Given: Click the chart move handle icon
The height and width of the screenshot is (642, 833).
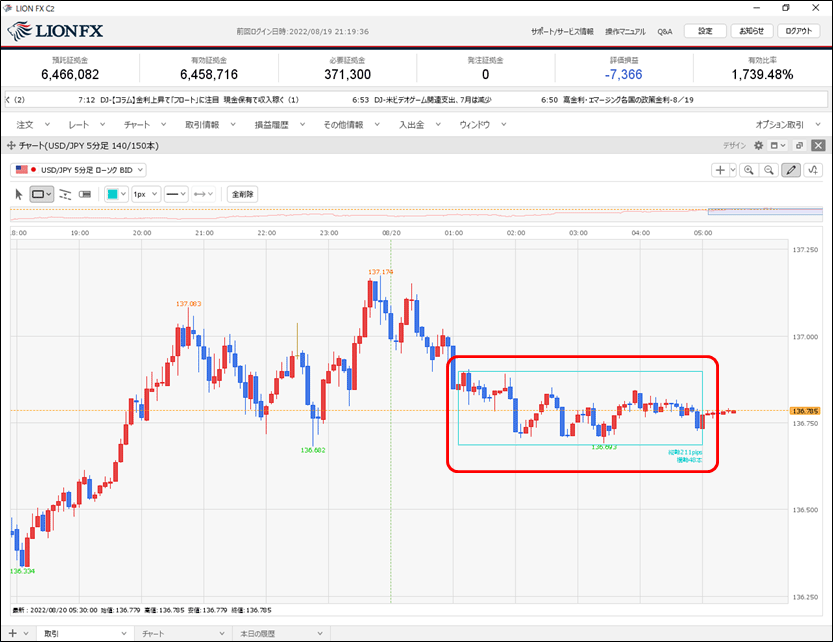Looking at the screenshot, I should 11,146.
